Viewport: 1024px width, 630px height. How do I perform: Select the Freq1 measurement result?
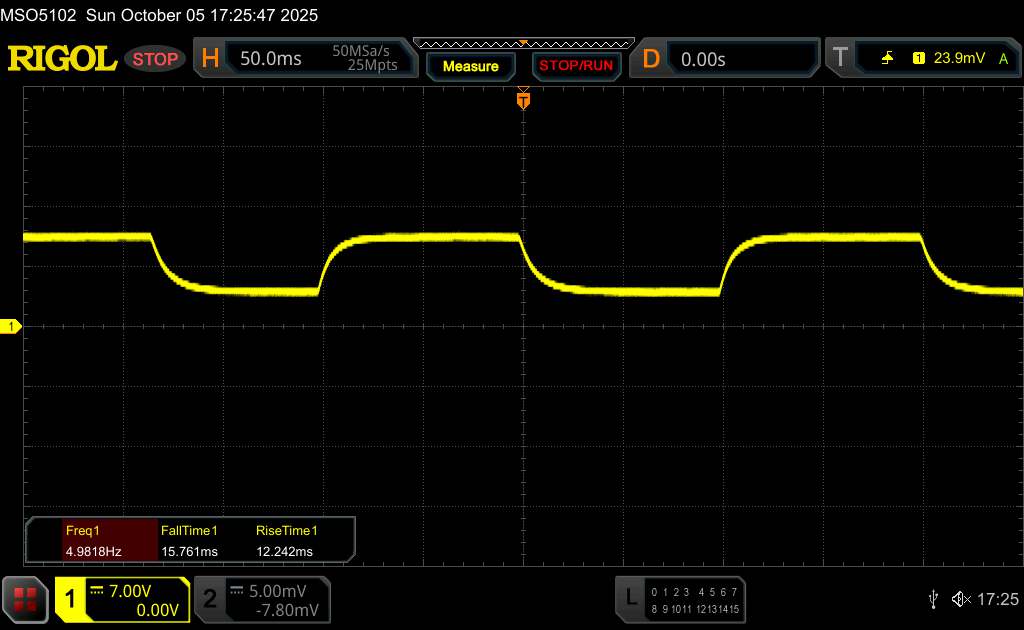tap(92, 541)
